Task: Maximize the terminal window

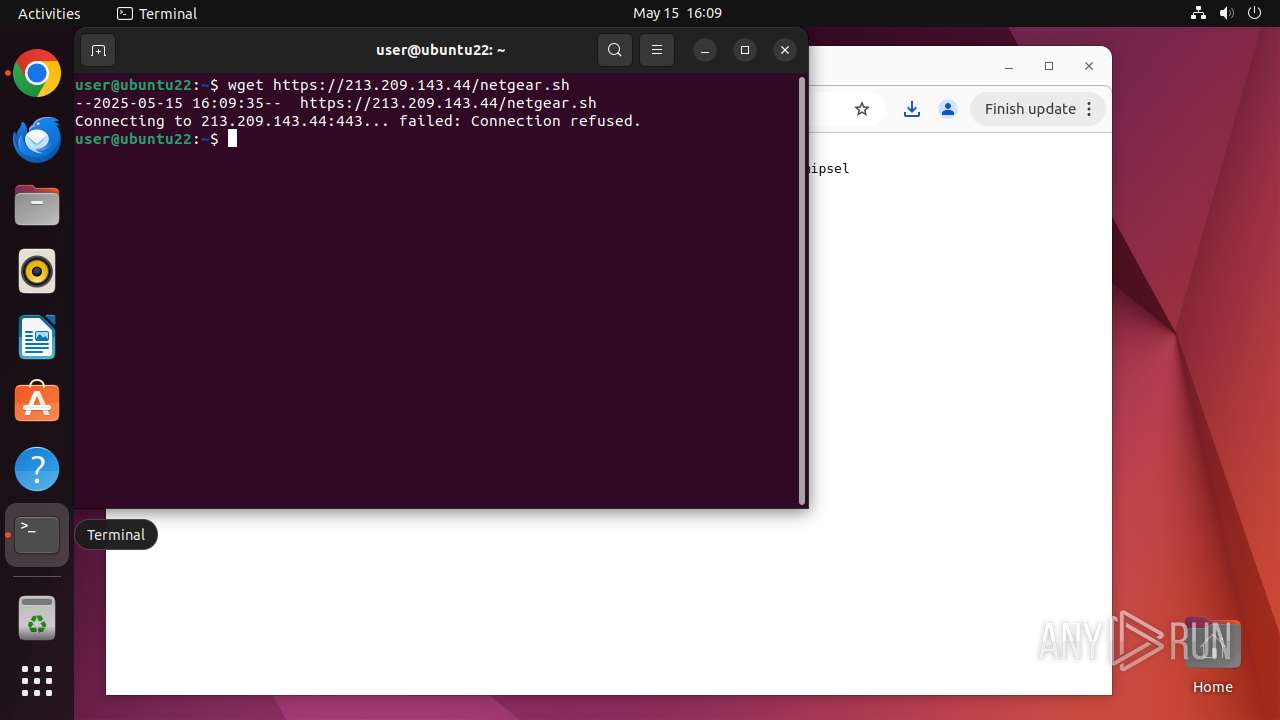Action: pos(745,50)
